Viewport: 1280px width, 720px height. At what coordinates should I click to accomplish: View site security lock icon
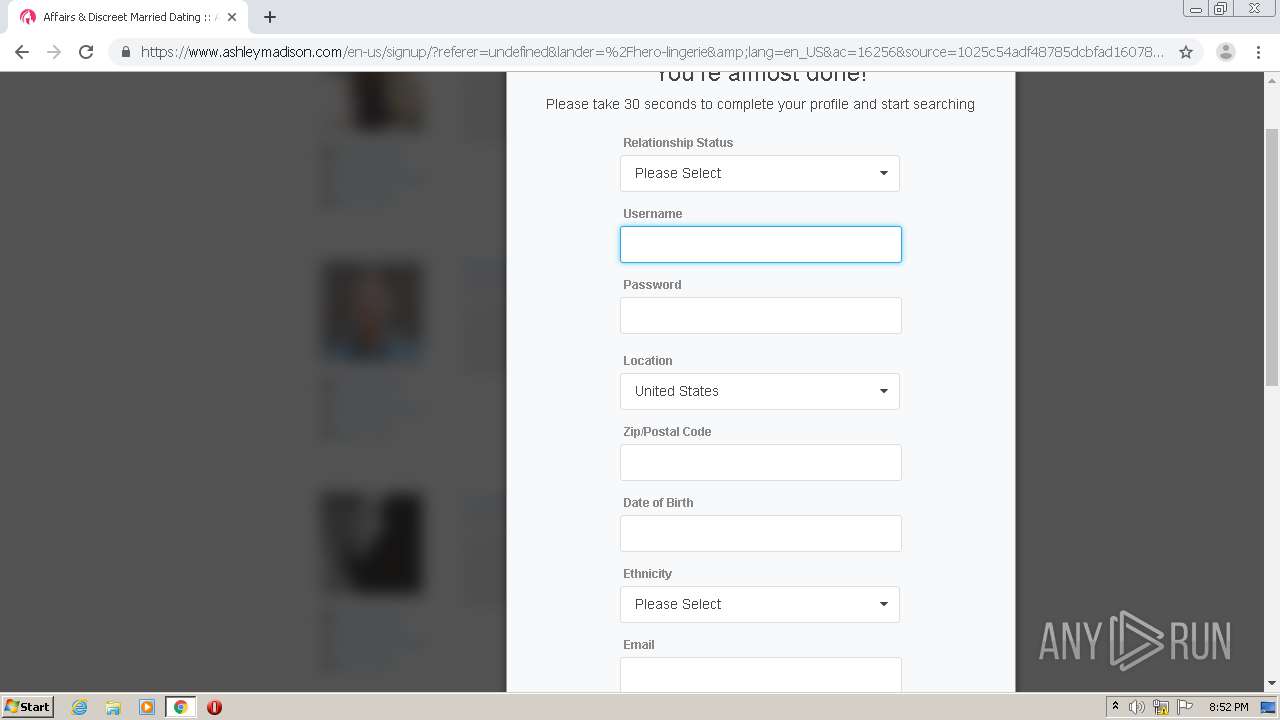tap(125, 52)
